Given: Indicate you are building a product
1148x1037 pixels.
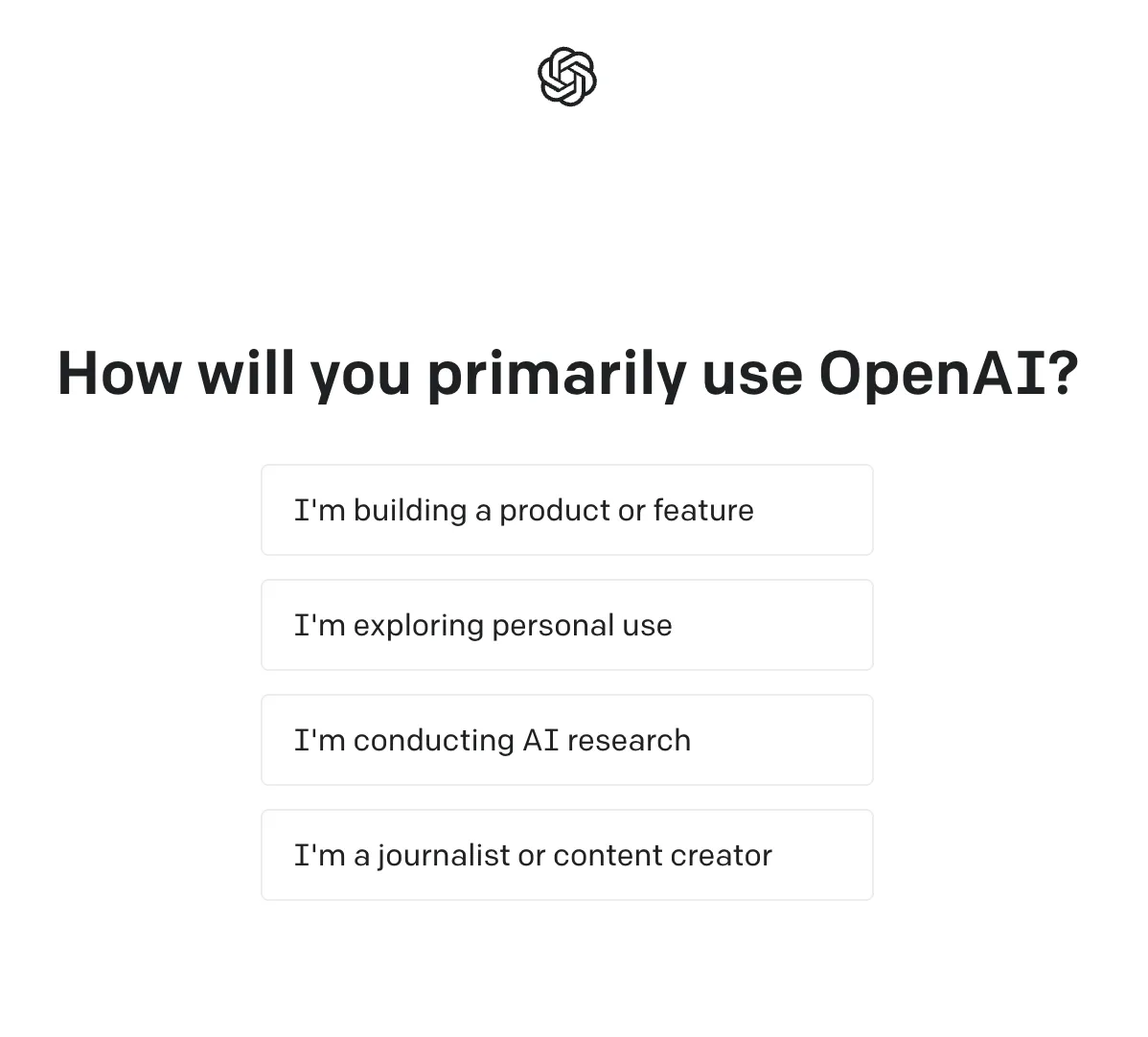Looking at the screenshot, I should click(x=567, y=510).
